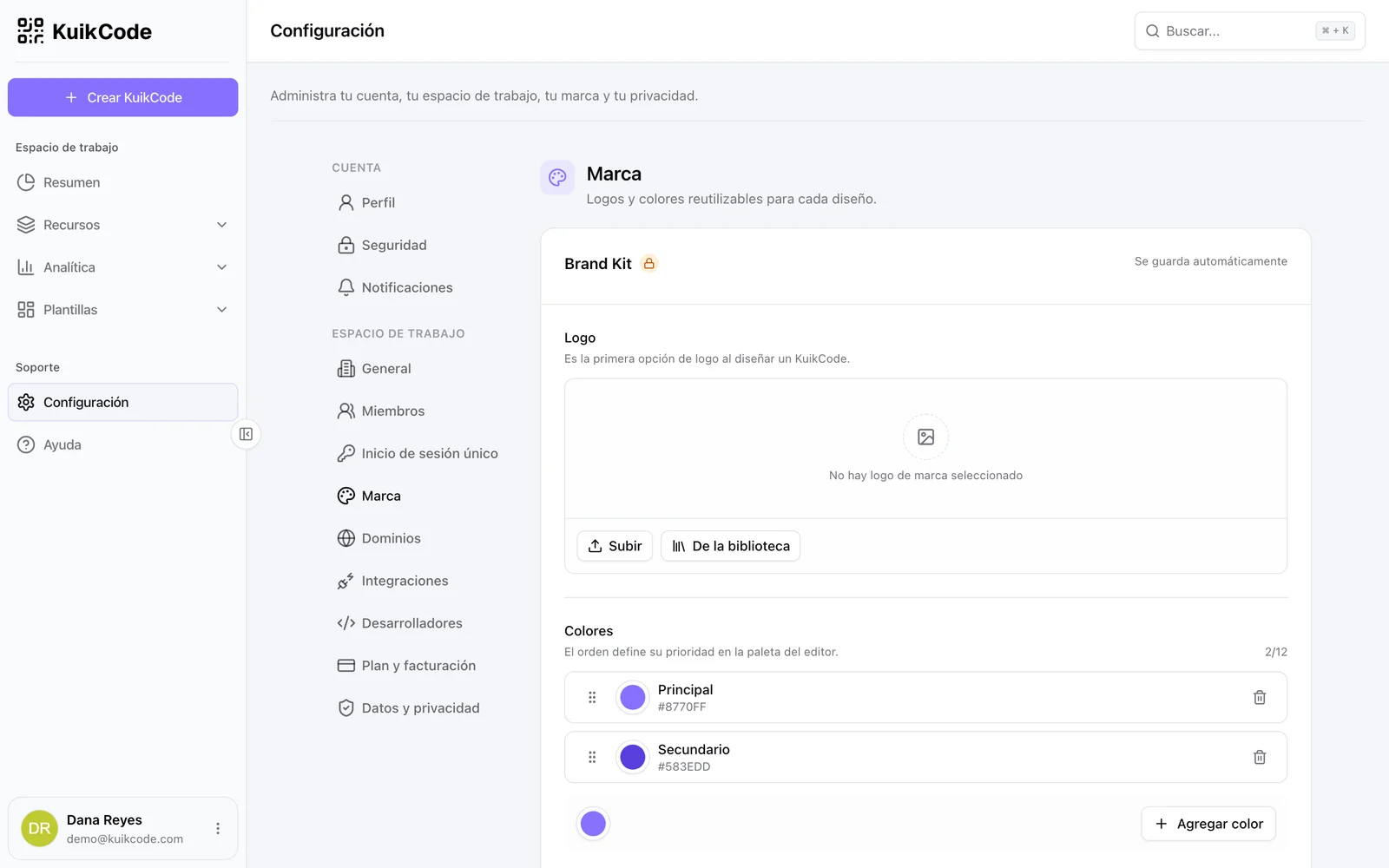Click the search magnifier icon
1389x868 pixels.
coord(1153,31)
